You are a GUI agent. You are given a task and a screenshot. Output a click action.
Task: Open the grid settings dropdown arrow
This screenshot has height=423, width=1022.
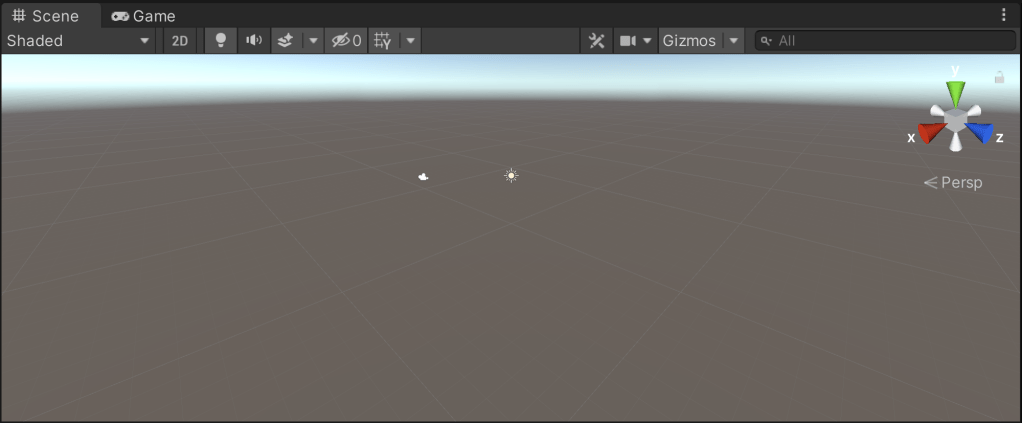pyautogui.click(x=410, y=41)
